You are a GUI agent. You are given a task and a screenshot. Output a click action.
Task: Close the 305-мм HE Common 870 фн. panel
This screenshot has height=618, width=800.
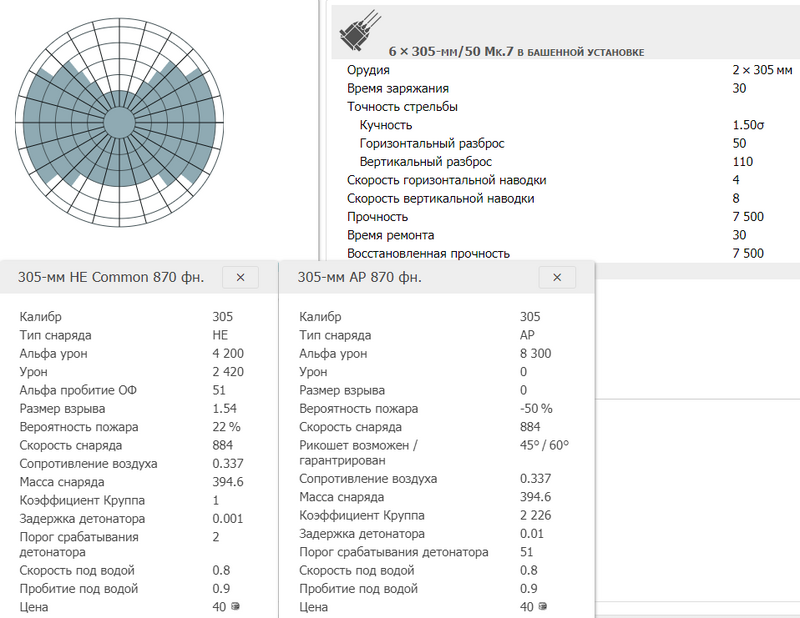click(x=240, y=278)
